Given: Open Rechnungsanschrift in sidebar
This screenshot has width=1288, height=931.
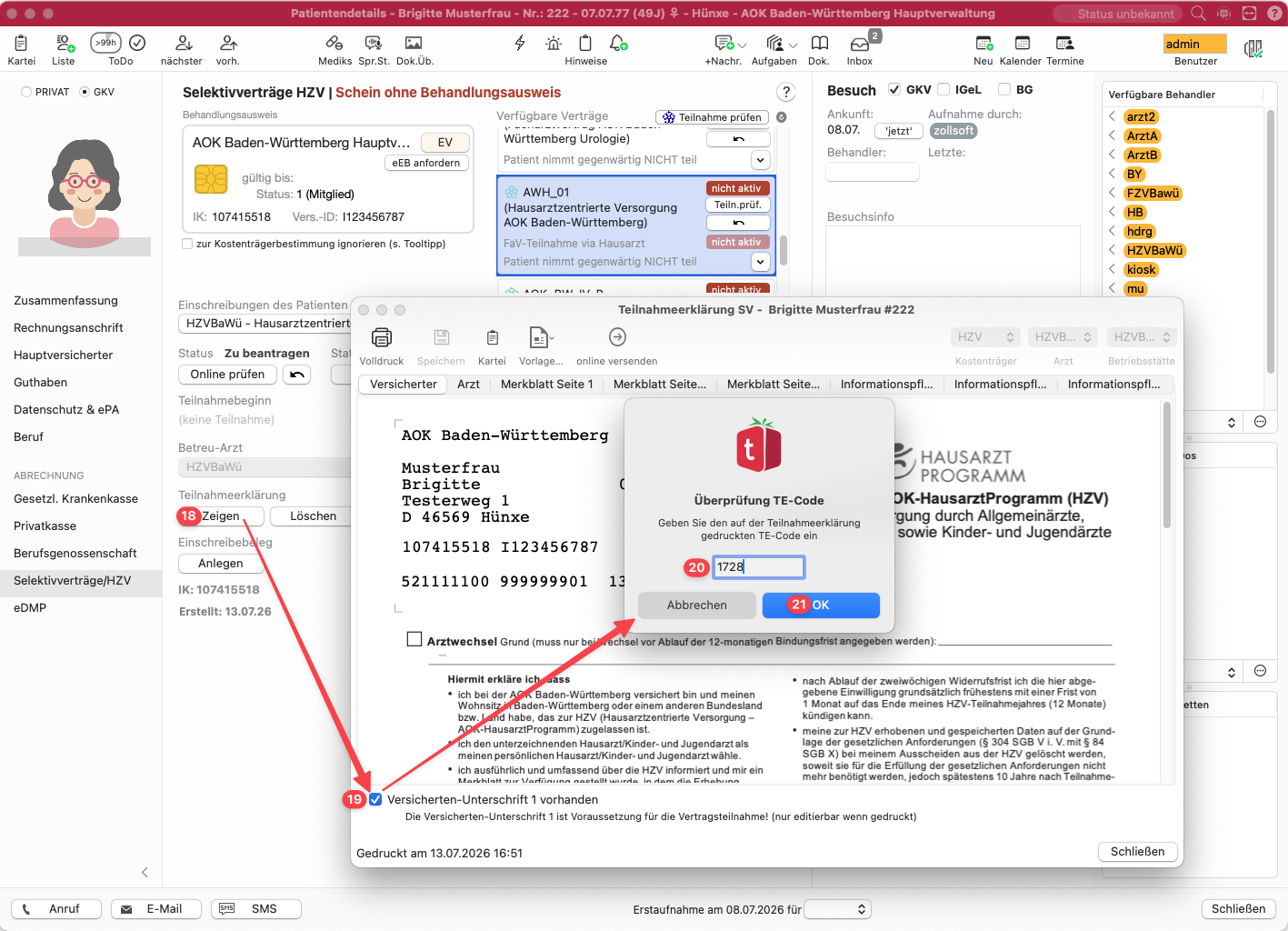Looking at the screenshot, I should [68, 328].
